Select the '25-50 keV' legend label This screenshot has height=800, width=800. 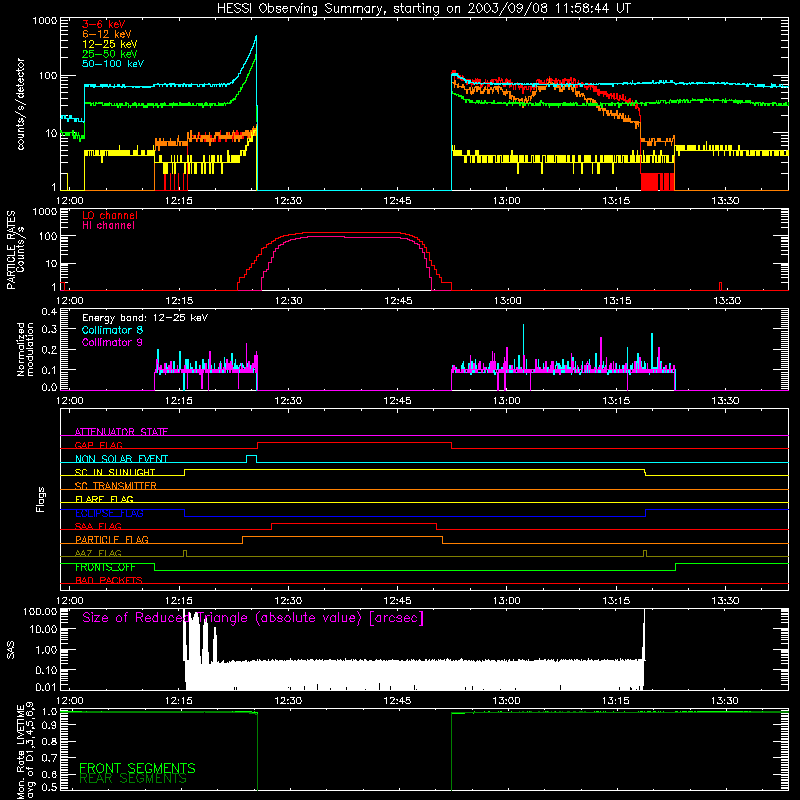tap(110, 54)
